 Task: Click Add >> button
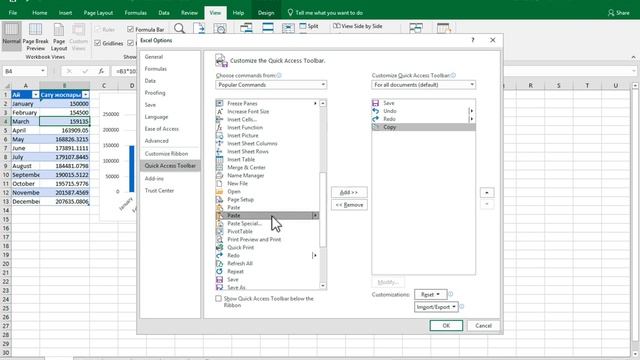349,192
